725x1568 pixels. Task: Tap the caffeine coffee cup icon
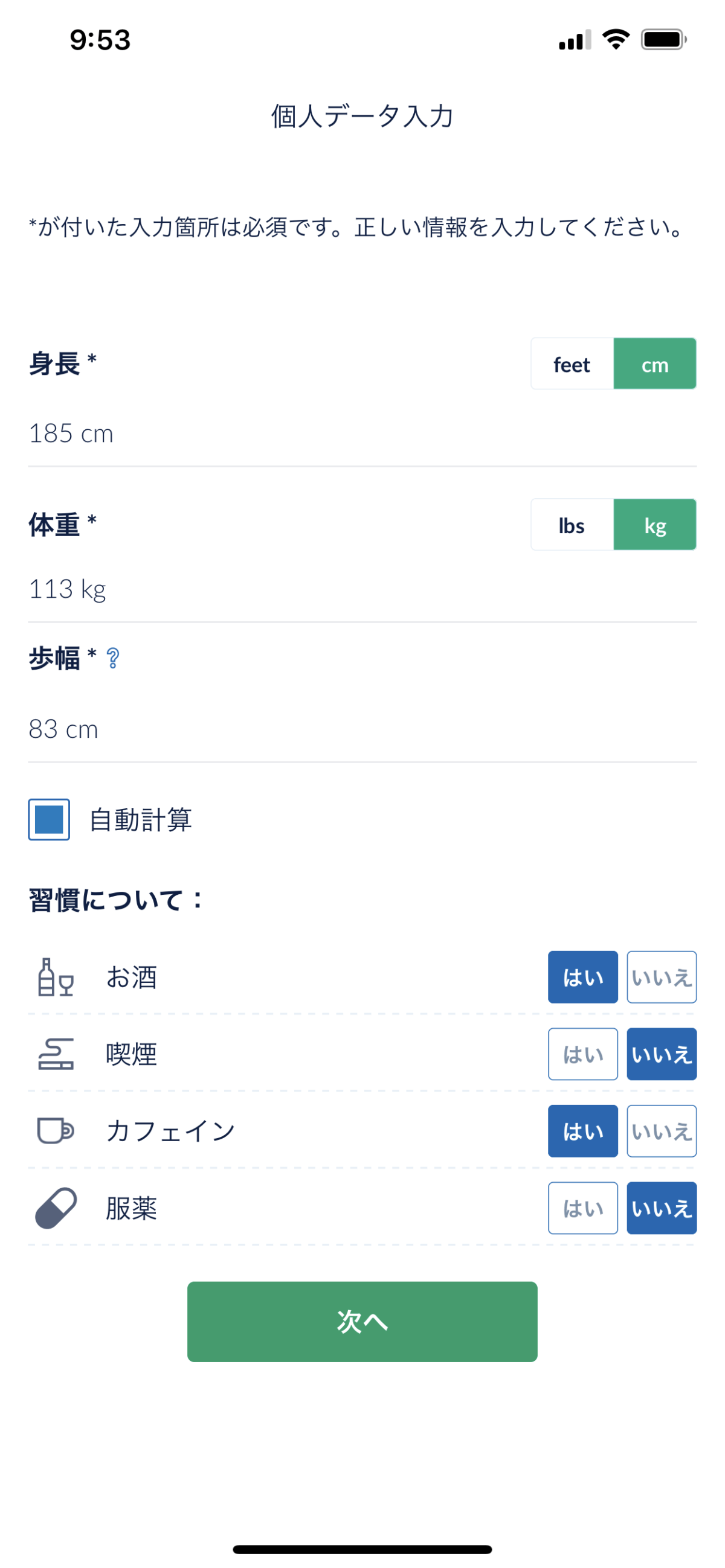(x=56, y=1130)
